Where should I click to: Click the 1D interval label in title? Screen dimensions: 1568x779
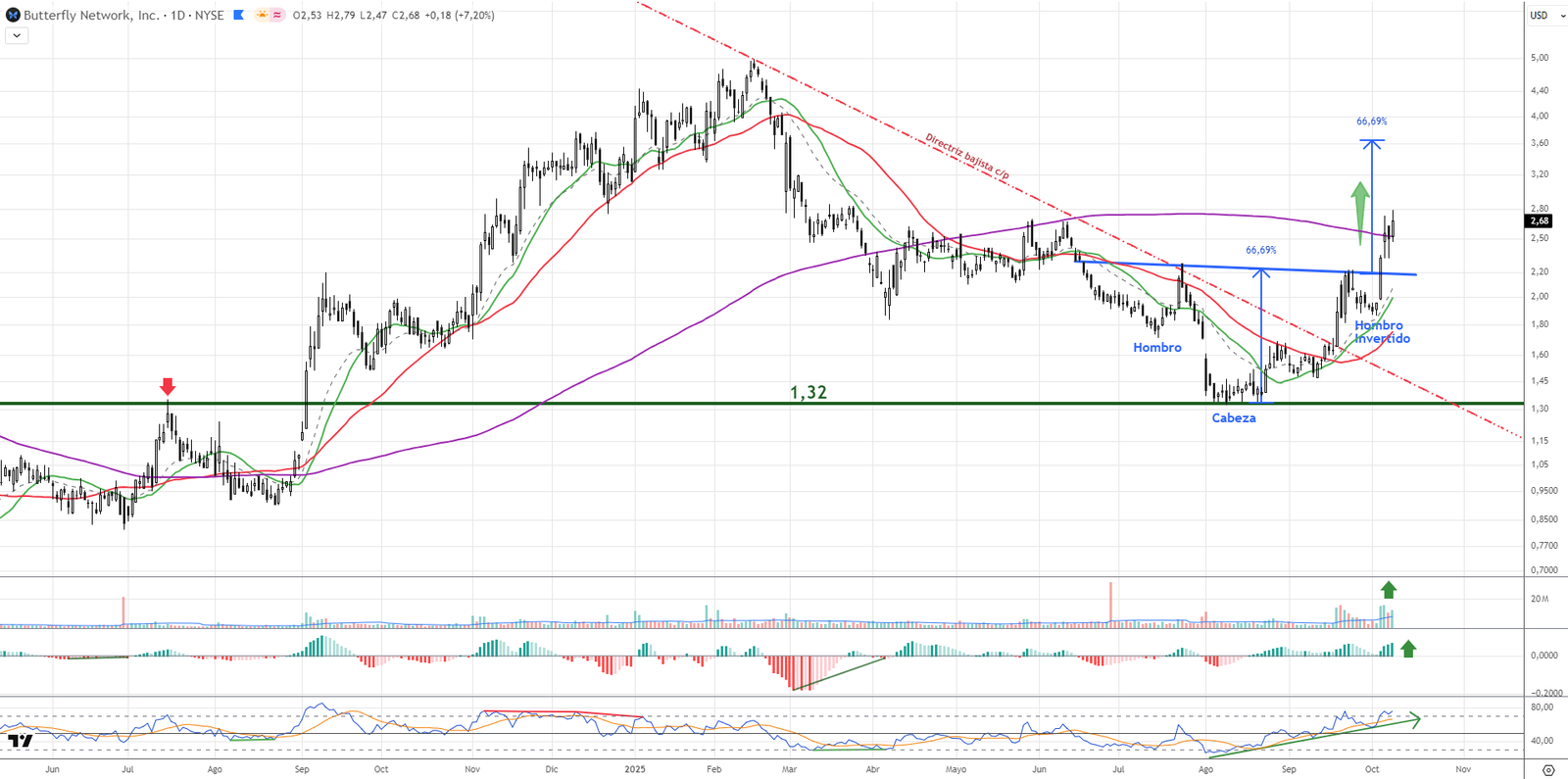pyautogui.click(x=177, y=15)
